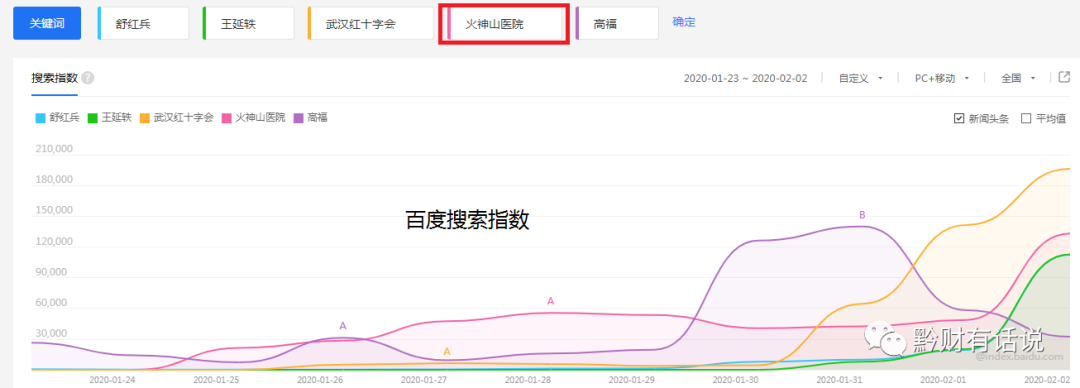This screenshot has height=388, width=1080.
Task: Uncheck the 新闻头条 checkbox
Action: tap(959, 118)
